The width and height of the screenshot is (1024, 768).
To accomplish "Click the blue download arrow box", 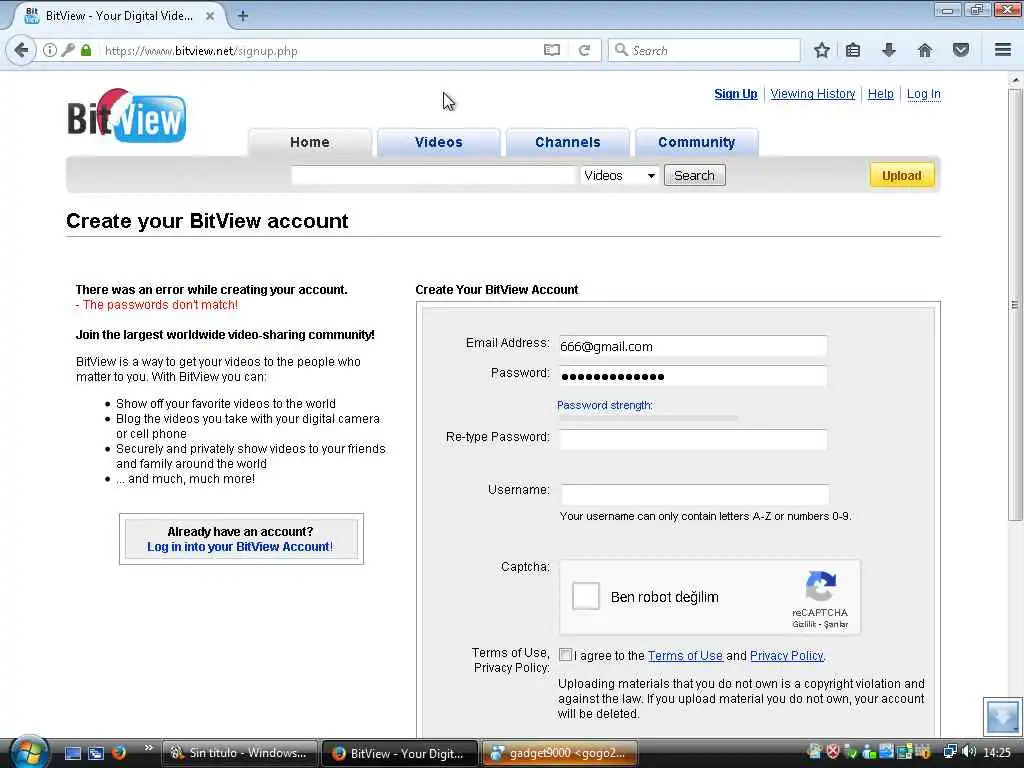I will tap(1002, 717).
